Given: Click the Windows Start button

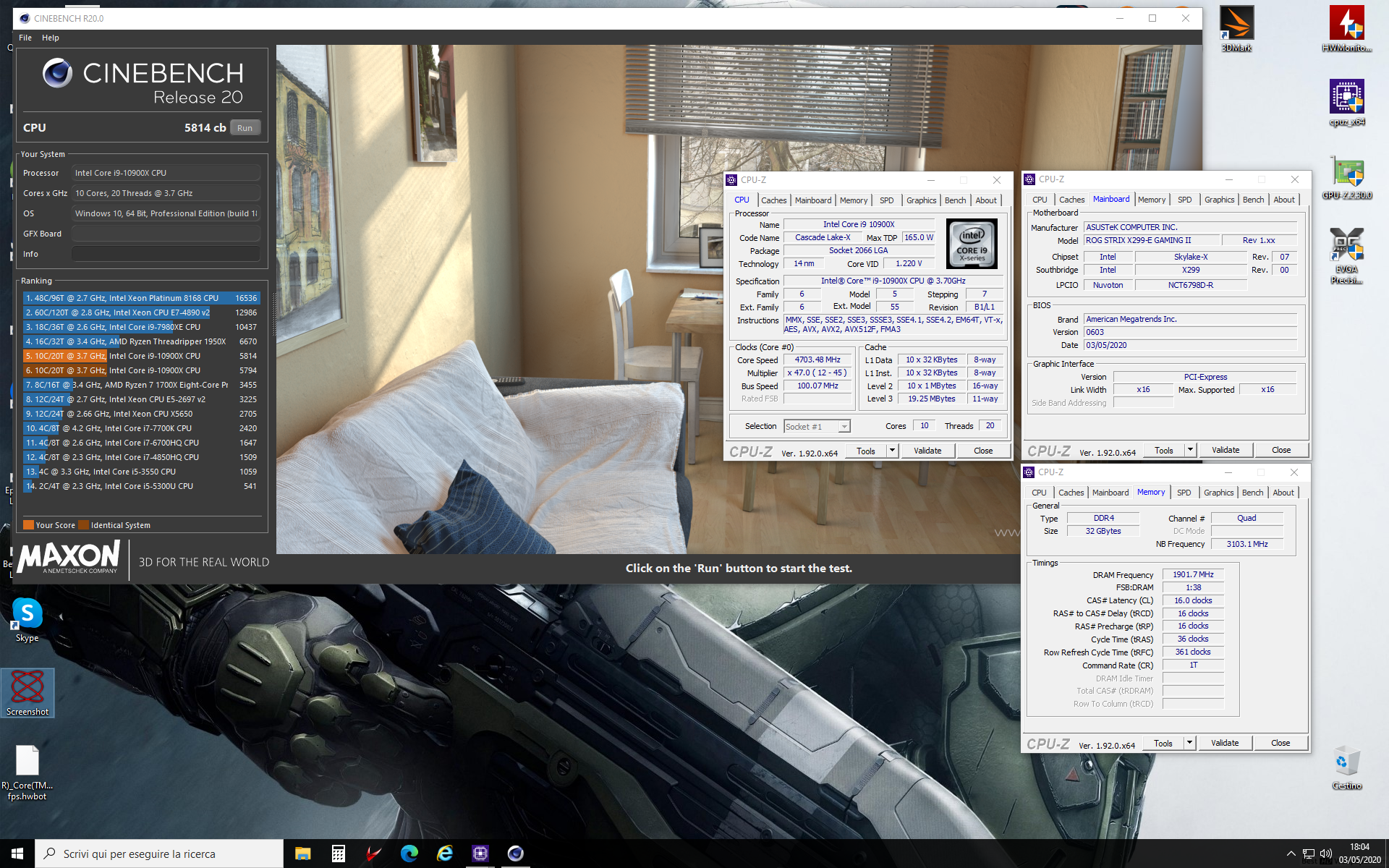Looking at the screenshot, I should [x=17, y=854].
